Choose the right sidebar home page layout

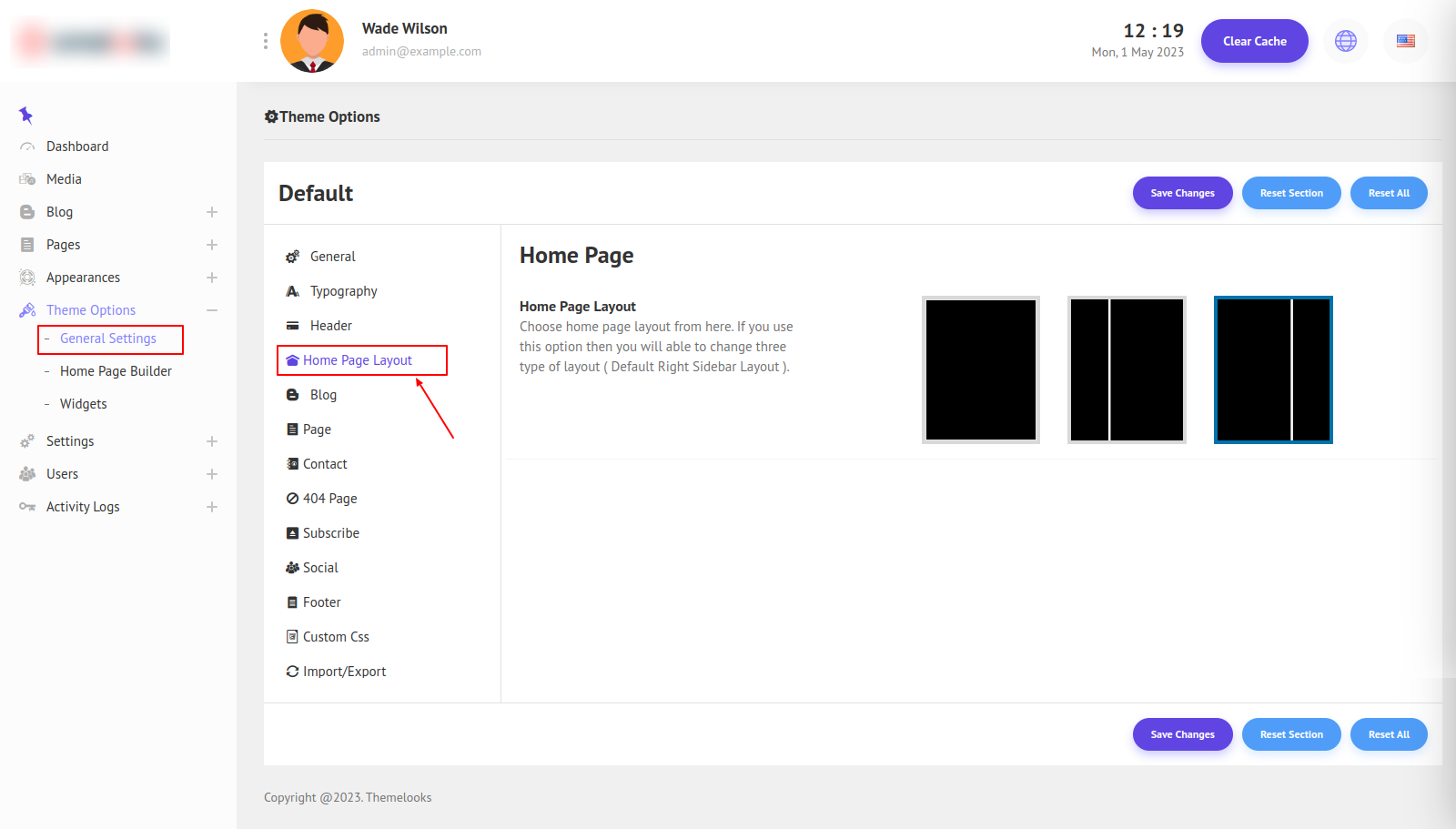1272,369
